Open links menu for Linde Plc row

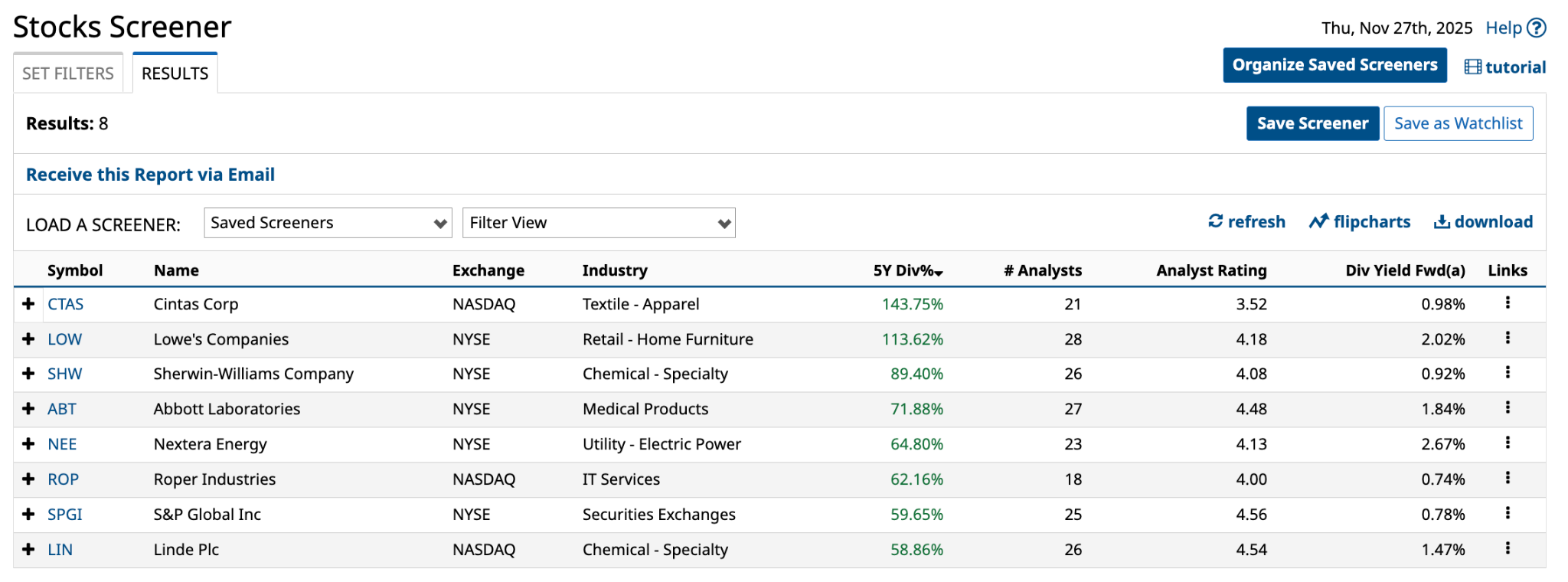click(x=1508, y=548)
